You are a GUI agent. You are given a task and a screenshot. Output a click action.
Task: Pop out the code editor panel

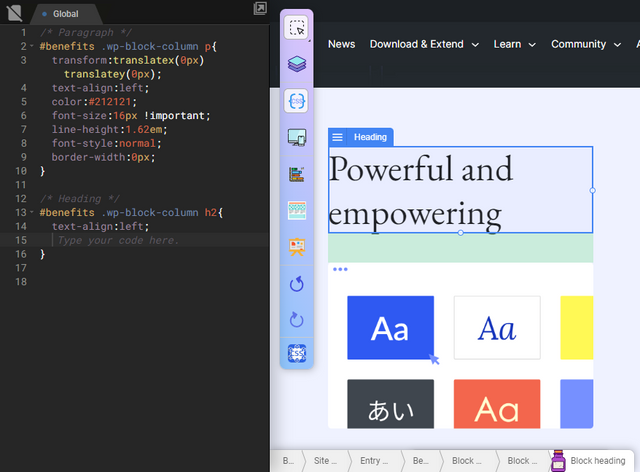pos(260,9)
